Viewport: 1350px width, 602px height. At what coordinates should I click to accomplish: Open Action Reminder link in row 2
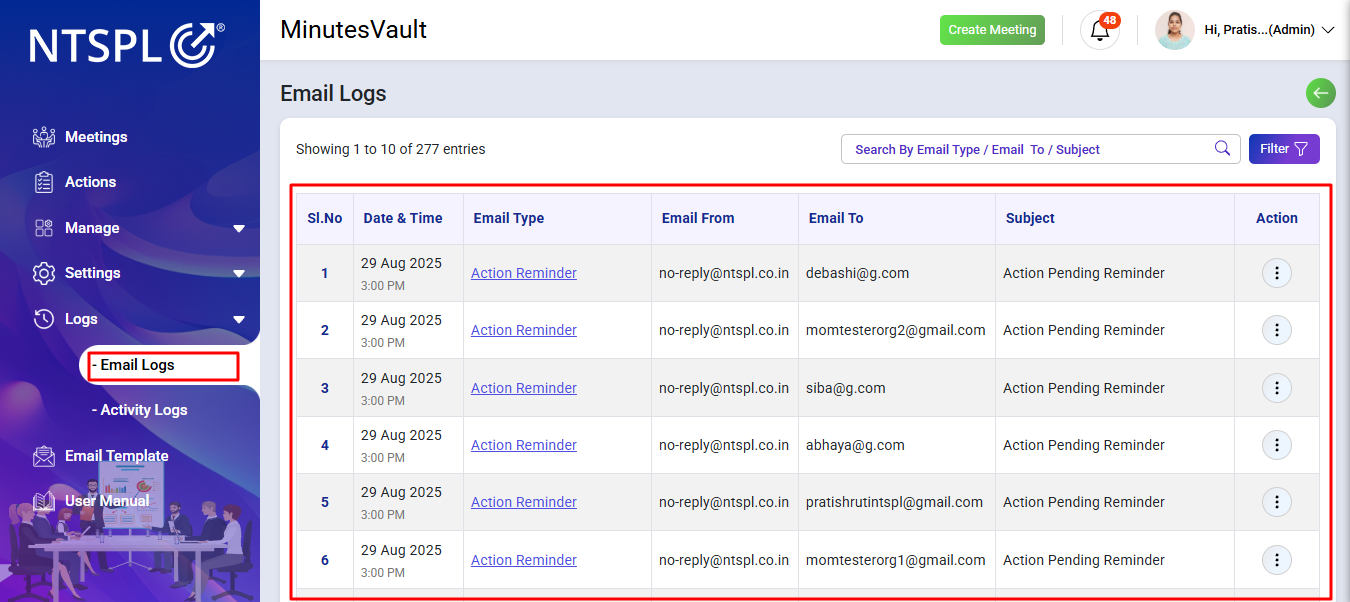524,330
